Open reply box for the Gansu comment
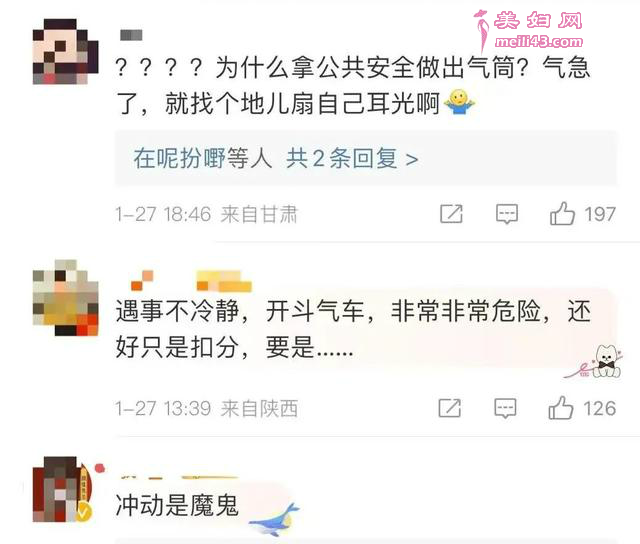This screenshot has width=640, height=544. [507, 214]
